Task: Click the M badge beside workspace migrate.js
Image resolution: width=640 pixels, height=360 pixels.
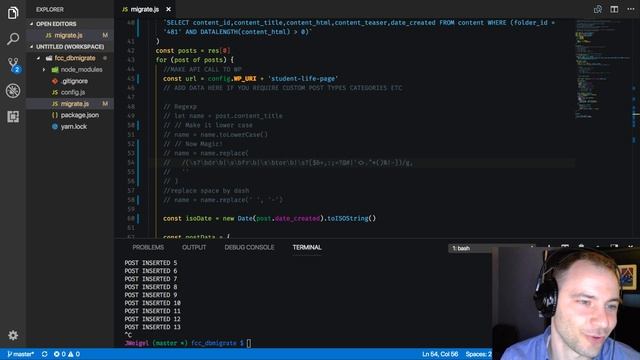Action: point(105,104)
